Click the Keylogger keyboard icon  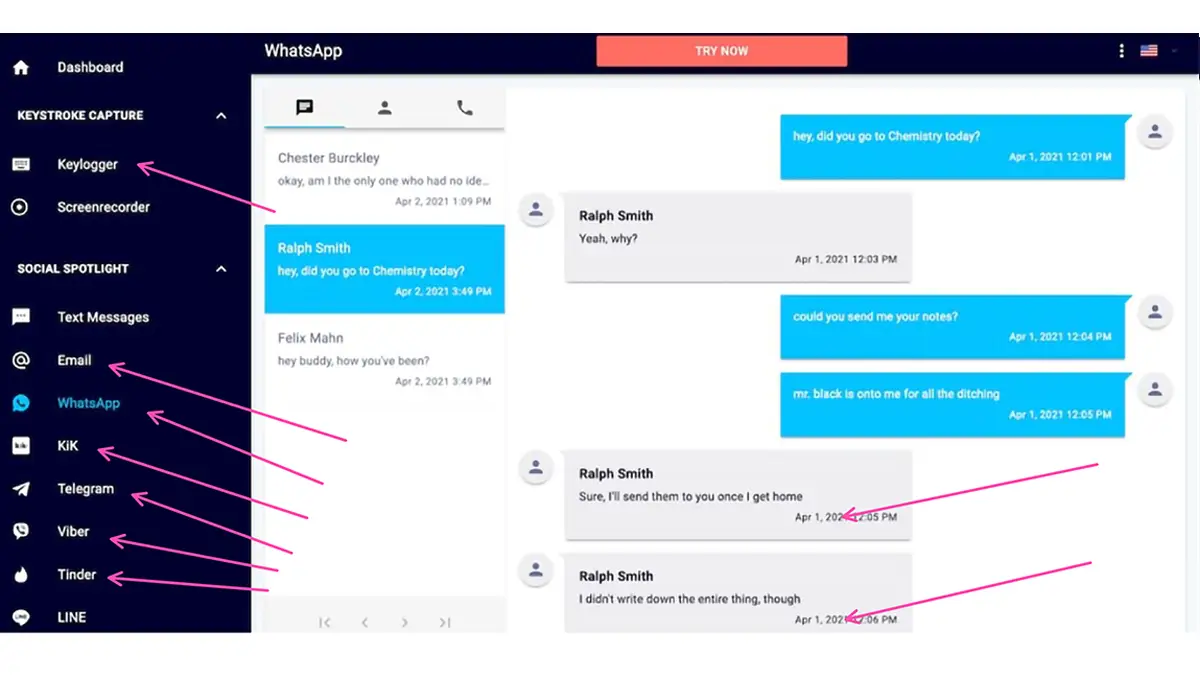[21, 165]
